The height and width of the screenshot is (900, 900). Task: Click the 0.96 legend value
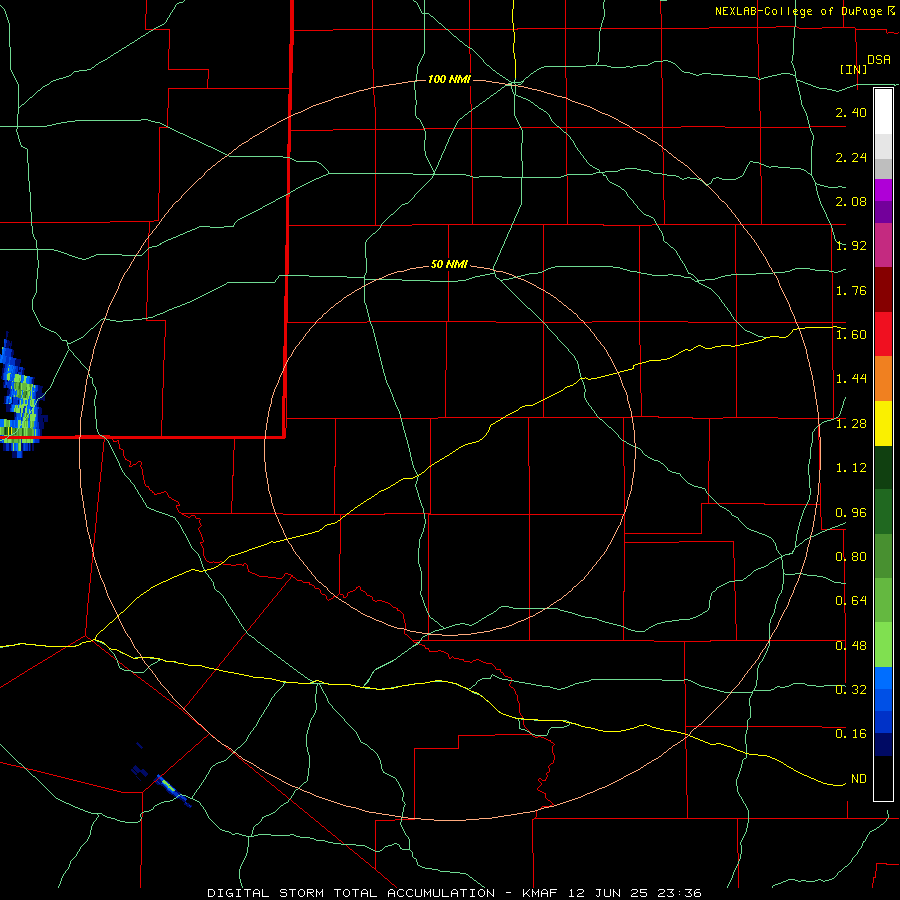851,513
